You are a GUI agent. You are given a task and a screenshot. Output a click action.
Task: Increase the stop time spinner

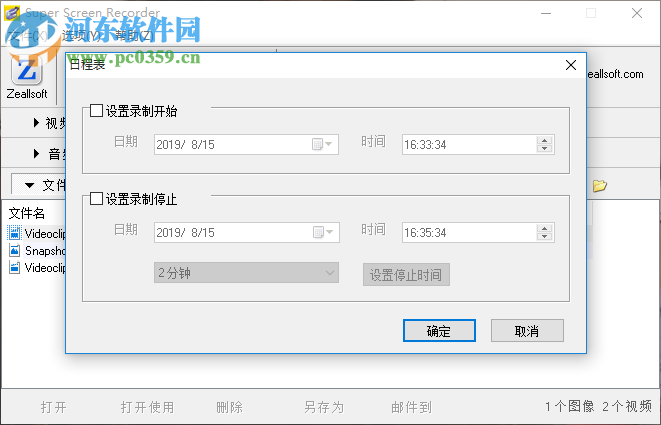click(545, 229)
